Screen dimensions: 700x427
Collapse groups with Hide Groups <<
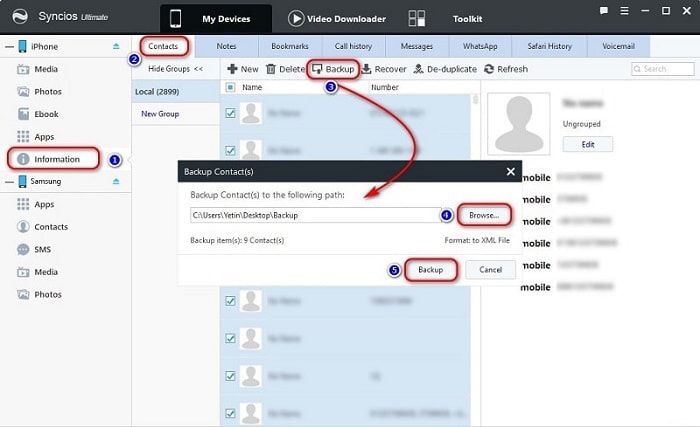coord(175,69)
